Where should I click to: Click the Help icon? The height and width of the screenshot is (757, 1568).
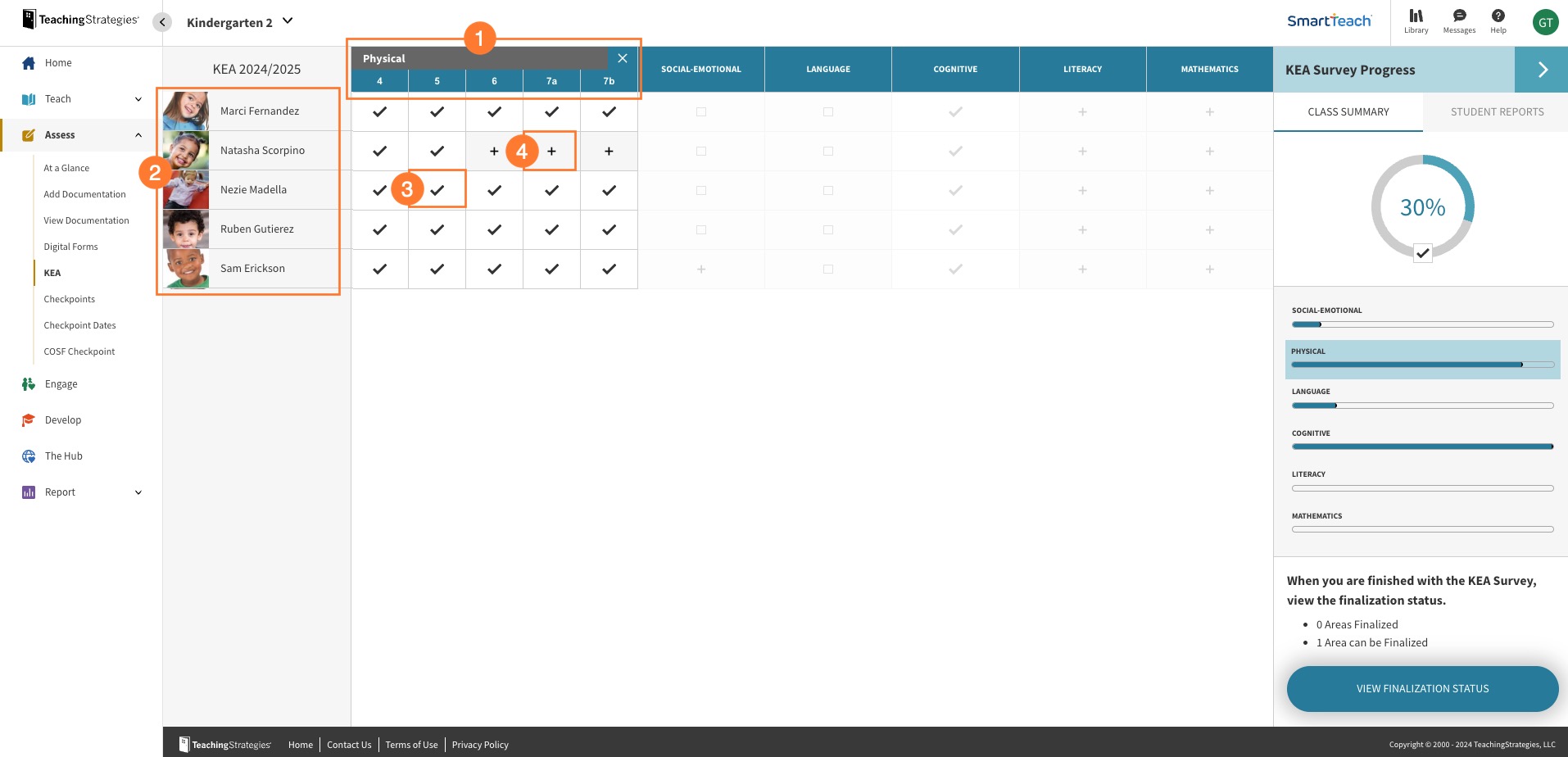click(x=1498, y=16)
